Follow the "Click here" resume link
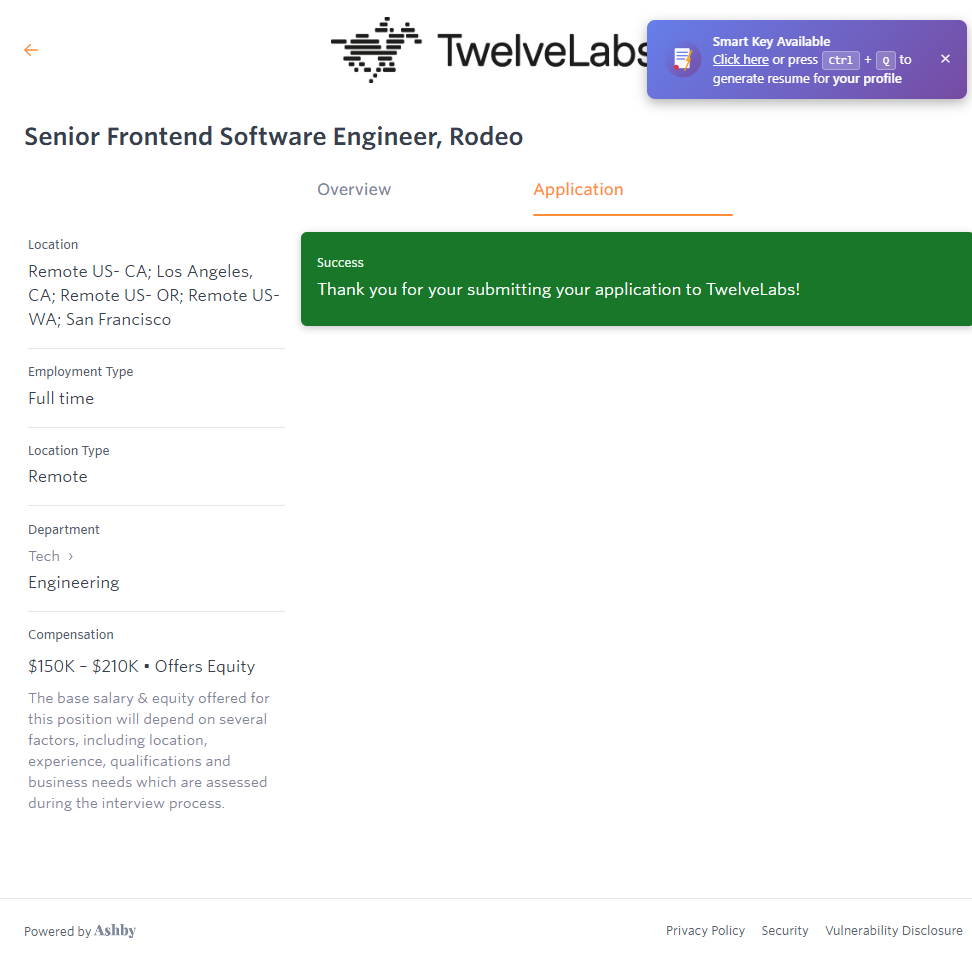972x965 pixels. point(740,60)
